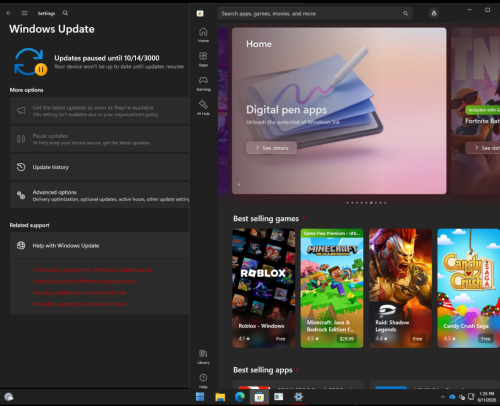500x406 pixels.
Task: Click the carousel page indicator dots
Action: point(366,203)
